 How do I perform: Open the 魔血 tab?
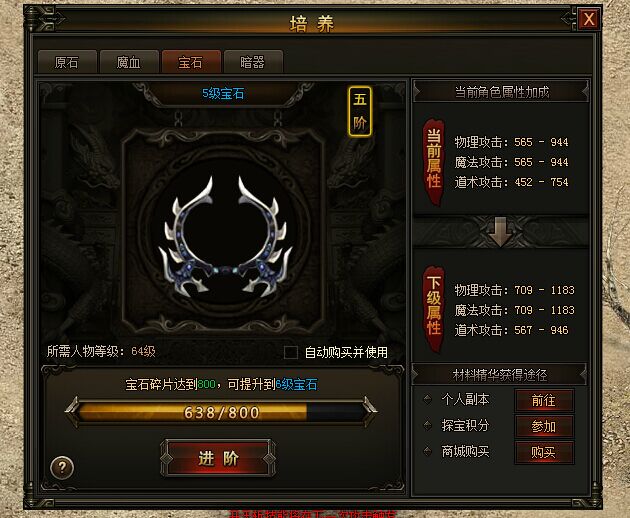(129, 62)
